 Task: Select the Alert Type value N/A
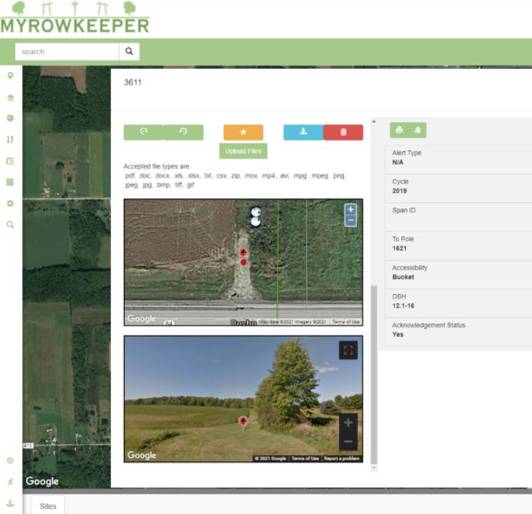398,162
